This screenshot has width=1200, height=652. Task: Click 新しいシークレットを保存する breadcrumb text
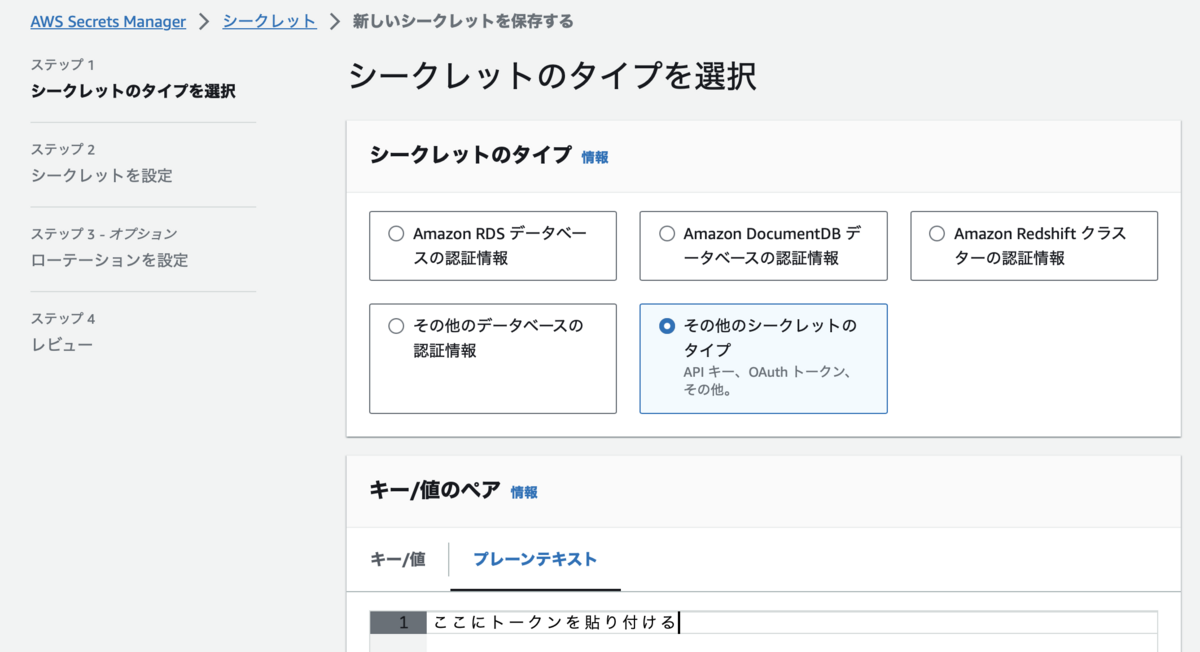click(463, 21)
